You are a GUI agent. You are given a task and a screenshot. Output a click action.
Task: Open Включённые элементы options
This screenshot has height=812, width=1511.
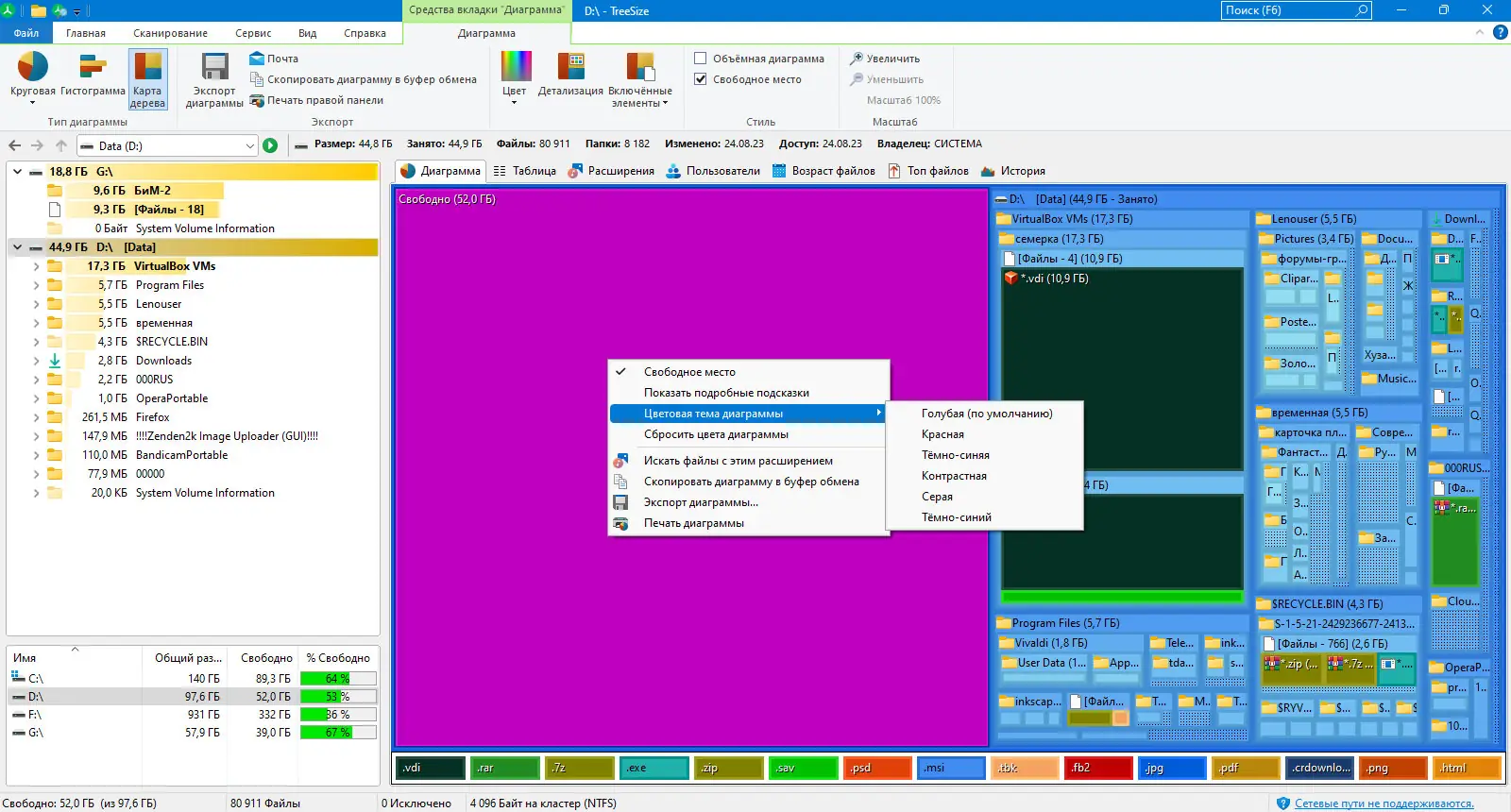640,79
